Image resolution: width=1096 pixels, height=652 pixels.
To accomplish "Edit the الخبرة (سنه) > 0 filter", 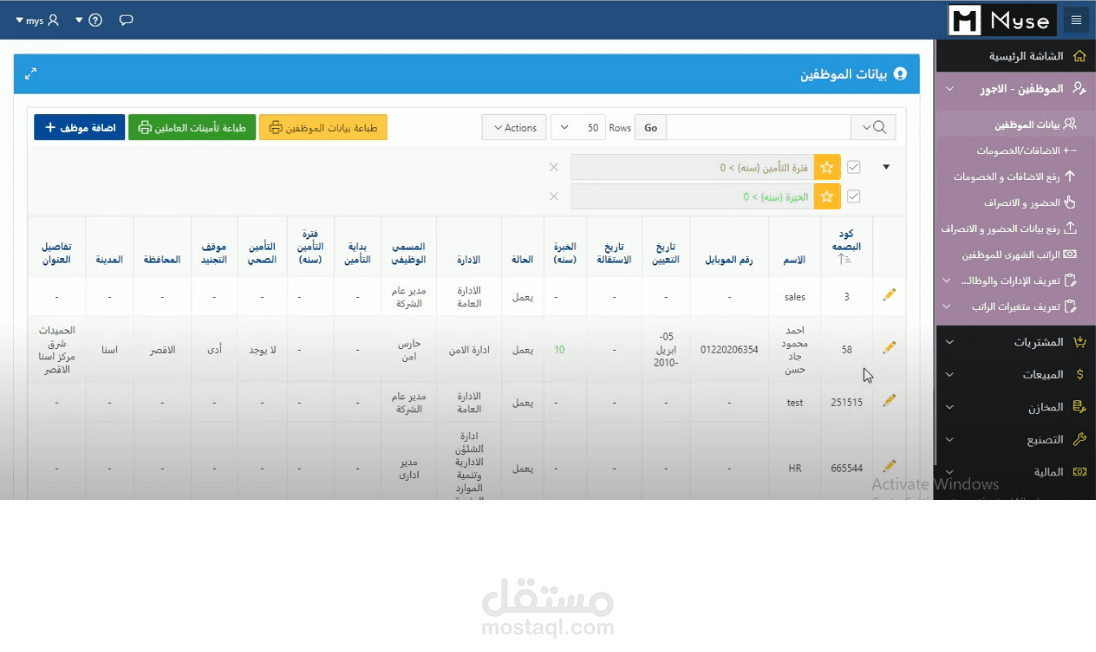I will point(776,197).
